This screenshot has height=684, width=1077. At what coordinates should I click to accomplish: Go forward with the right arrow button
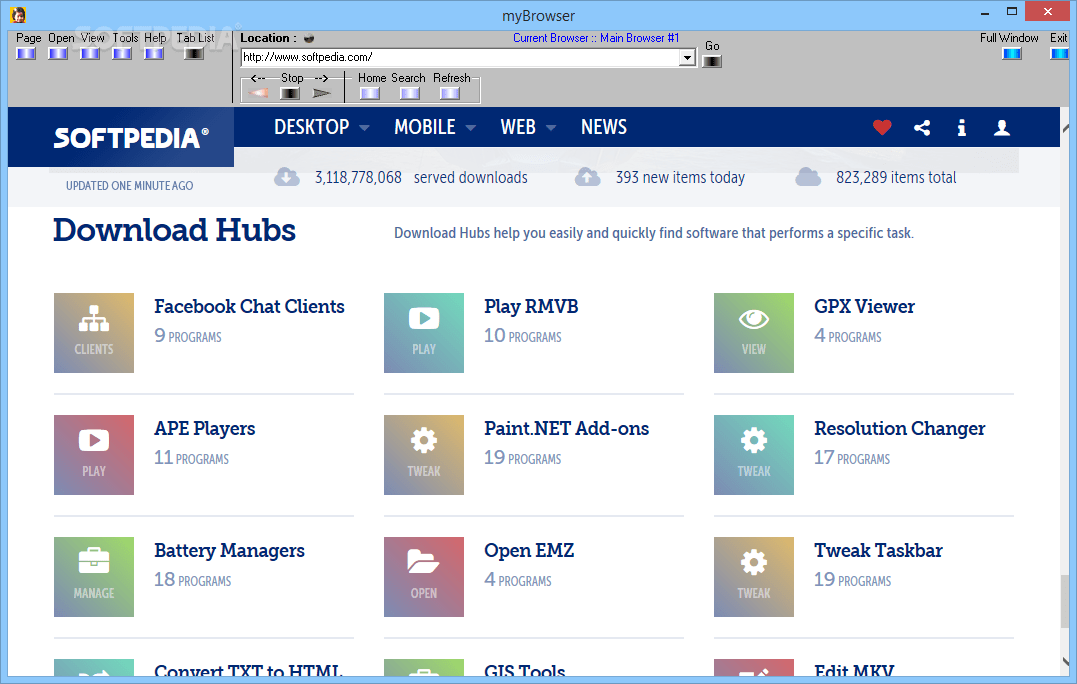coord(321,93)
